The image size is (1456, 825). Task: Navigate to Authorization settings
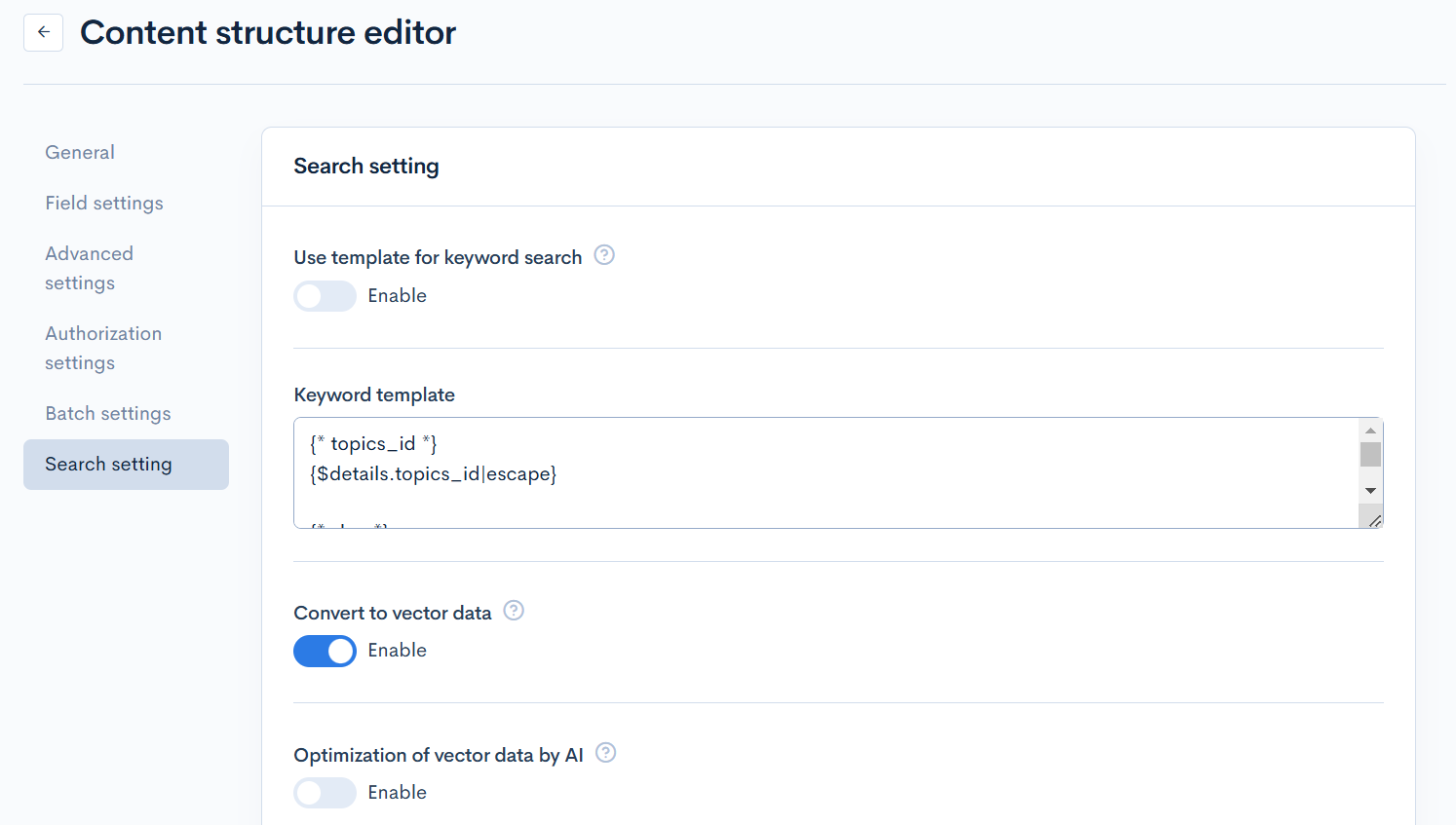[x=103, y=348]
